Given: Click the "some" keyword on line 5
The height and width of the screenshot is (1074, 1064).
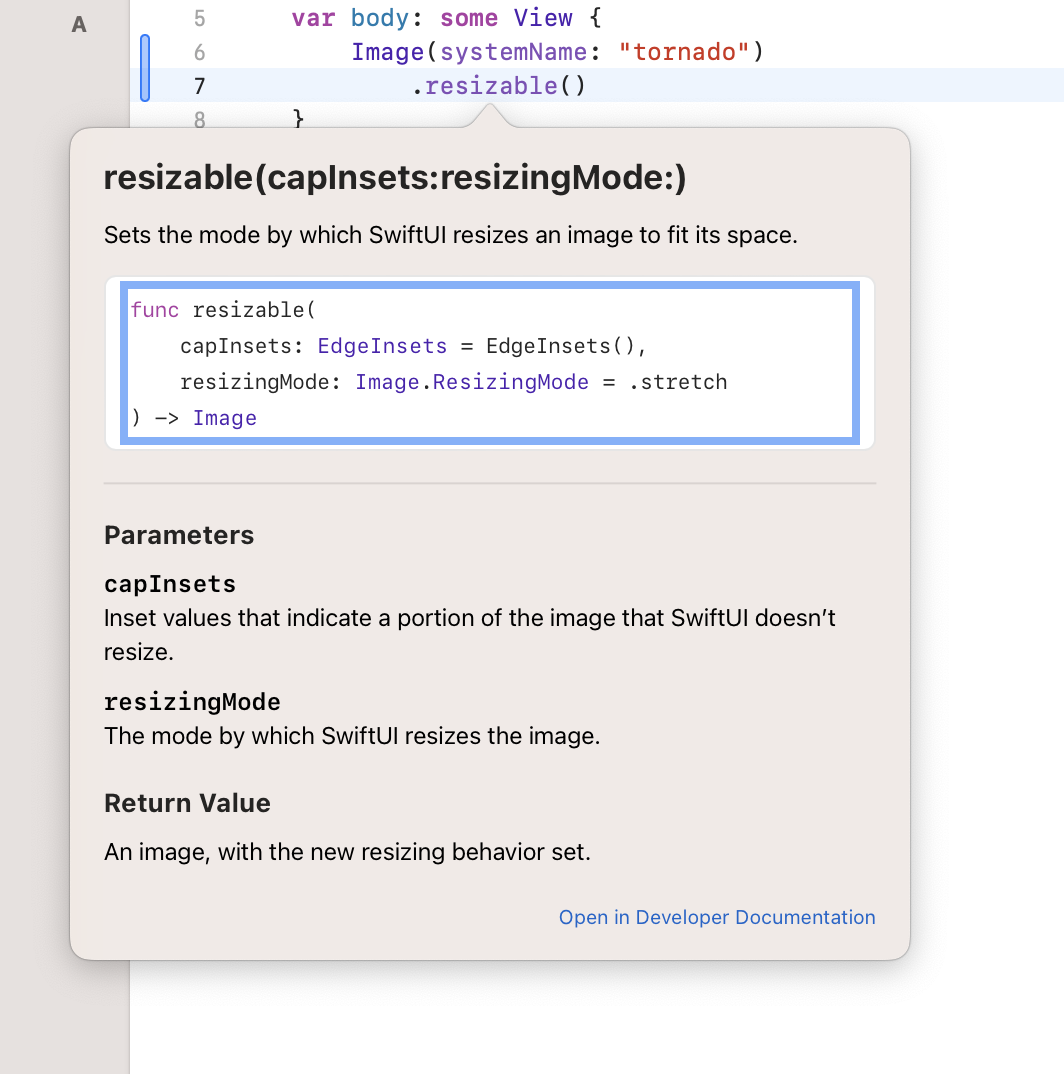Looking at the screenshot, I should click(x=468, y=18).
